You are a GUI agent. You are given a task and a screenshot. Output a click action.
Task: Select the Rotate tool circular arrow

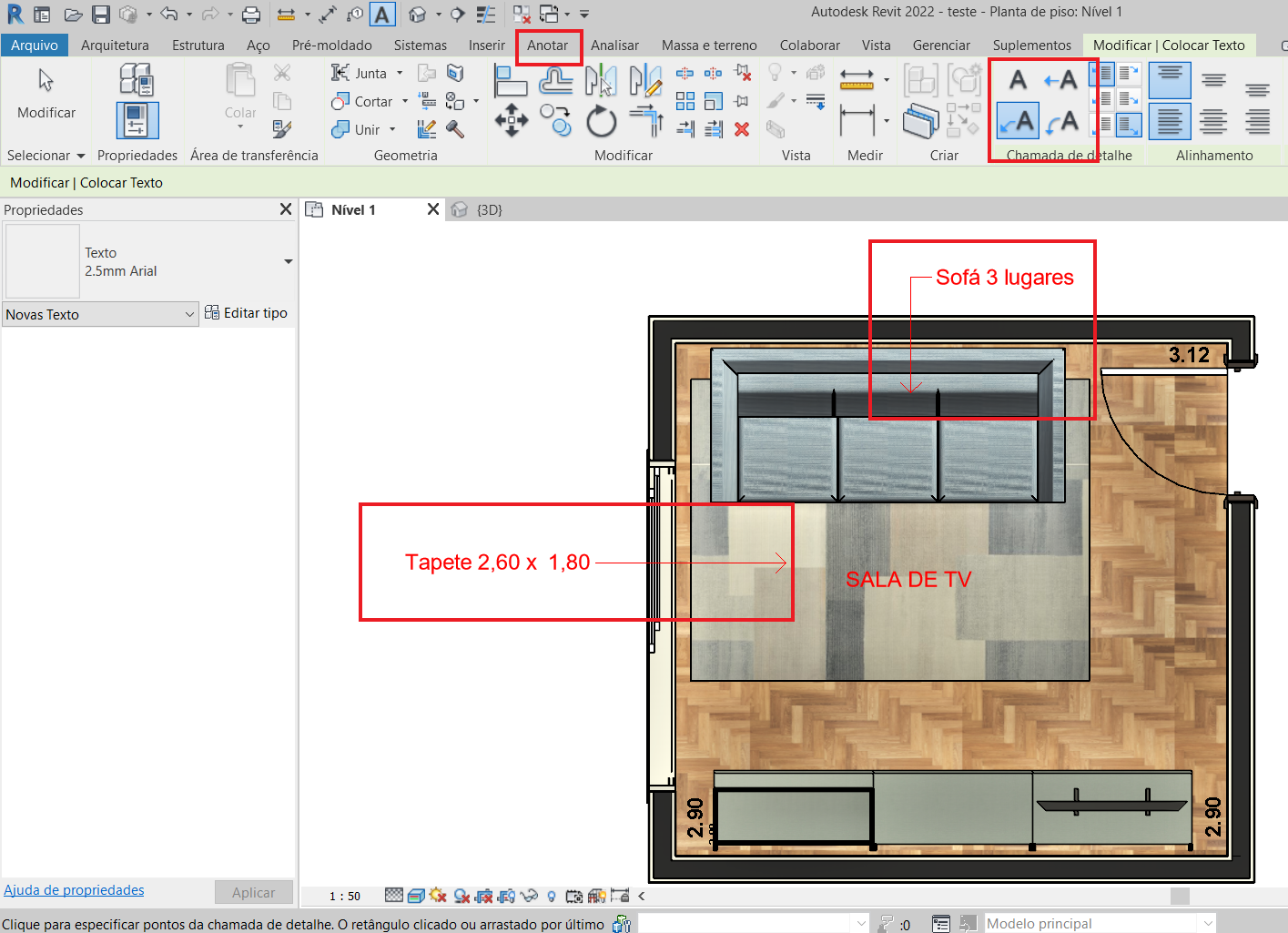click(x=601, y=120)
